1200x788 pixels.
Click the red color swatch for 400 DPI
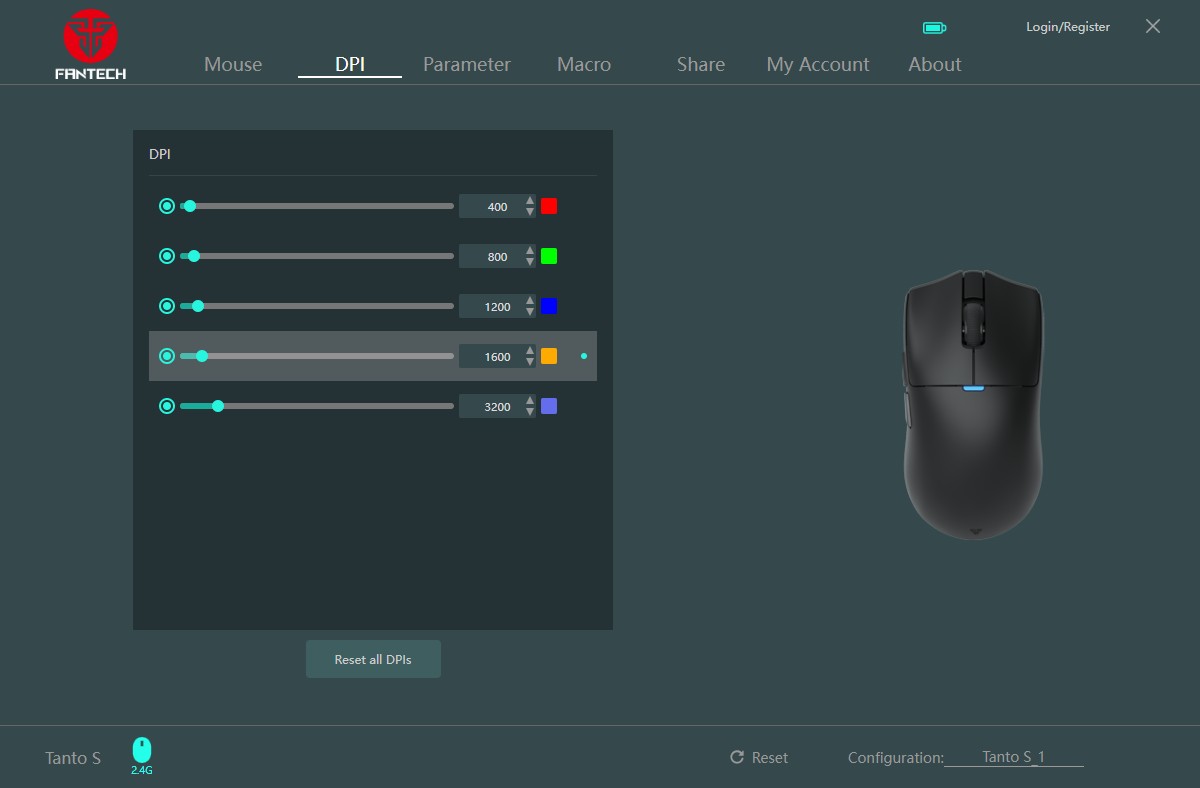click(x=549, y=206)
